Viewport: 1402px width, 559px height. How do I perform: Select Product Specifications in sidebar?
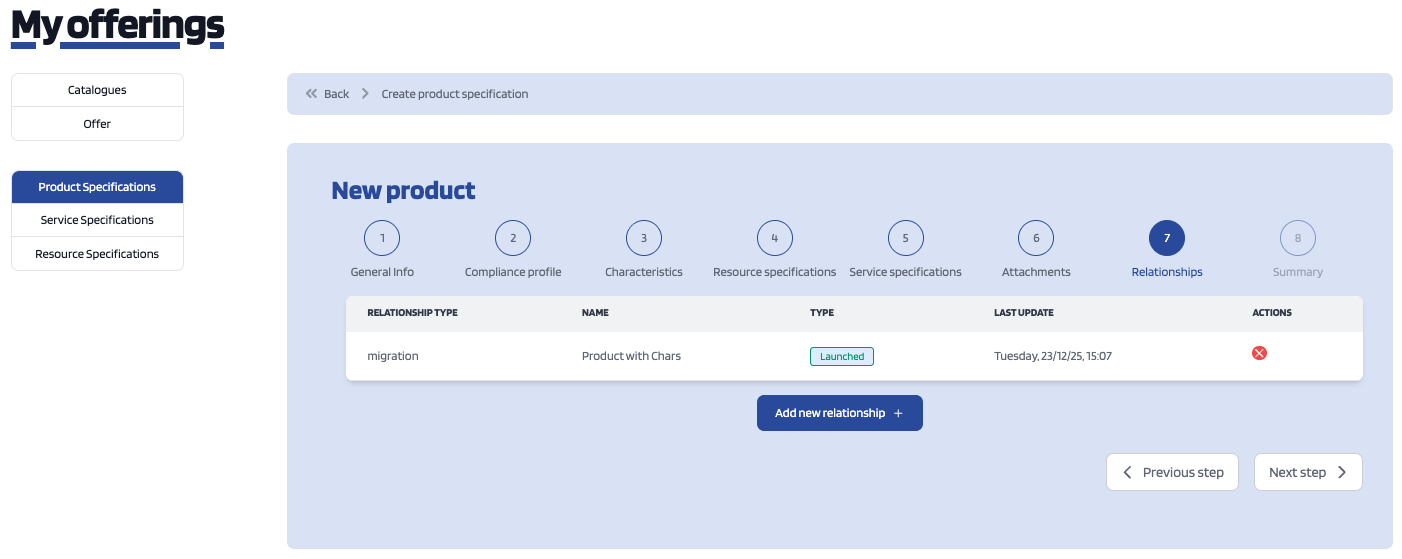(97, 187)
